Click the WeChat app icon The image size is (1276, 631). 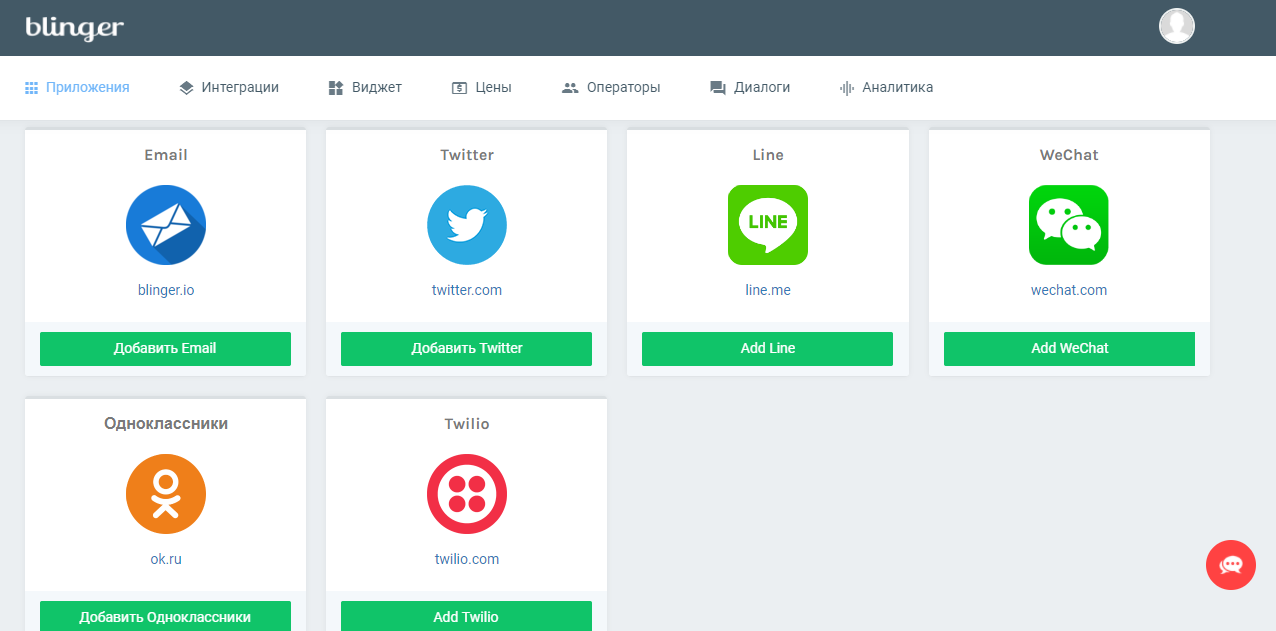[x=1069, y=225]
